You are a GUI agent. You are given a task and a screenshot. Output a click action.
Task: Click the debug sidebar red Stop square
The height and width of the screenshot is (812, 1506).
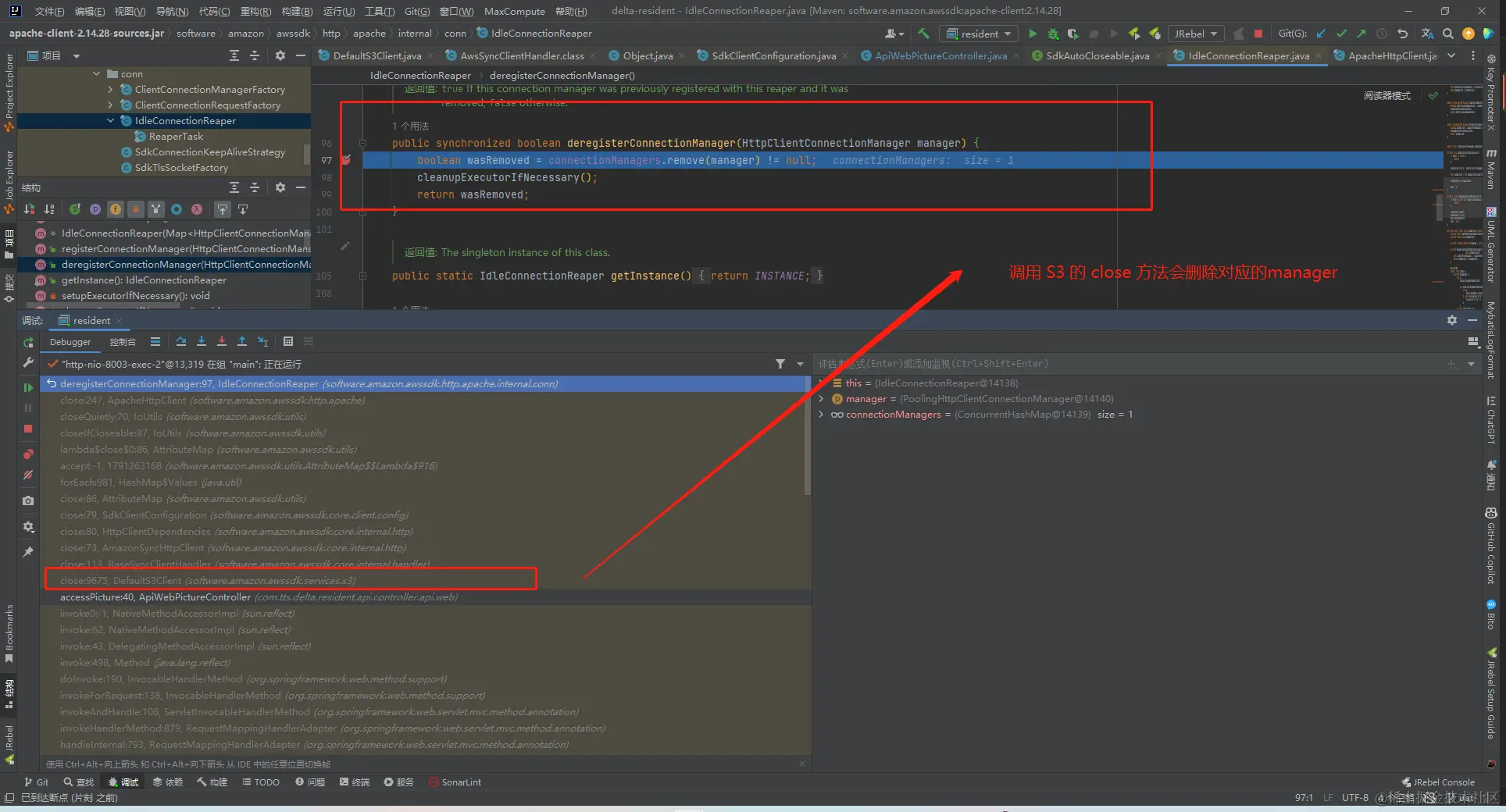[28, 429]
